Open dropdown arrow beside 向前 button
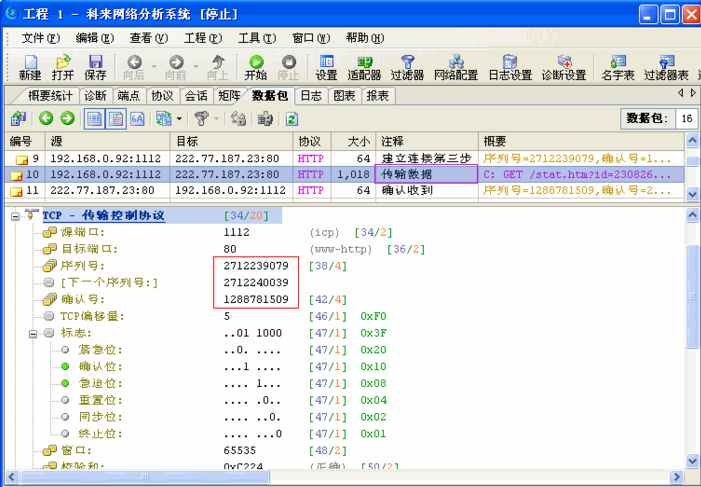Image resolution: width=701 pixels, height=487 pixels. tap(196, 67)
